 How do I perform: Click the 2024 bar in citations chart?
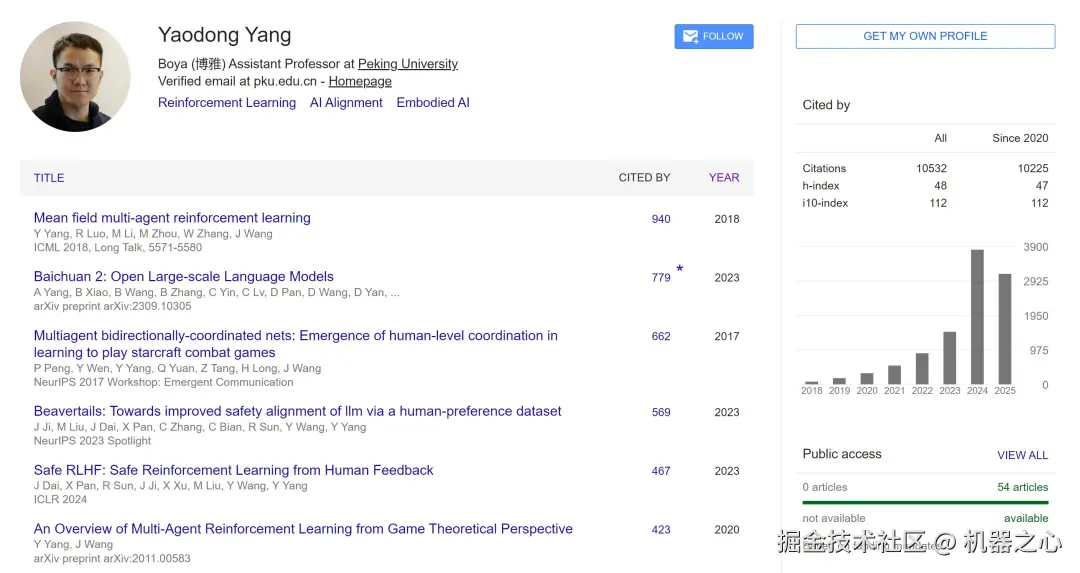pos(977,317)
